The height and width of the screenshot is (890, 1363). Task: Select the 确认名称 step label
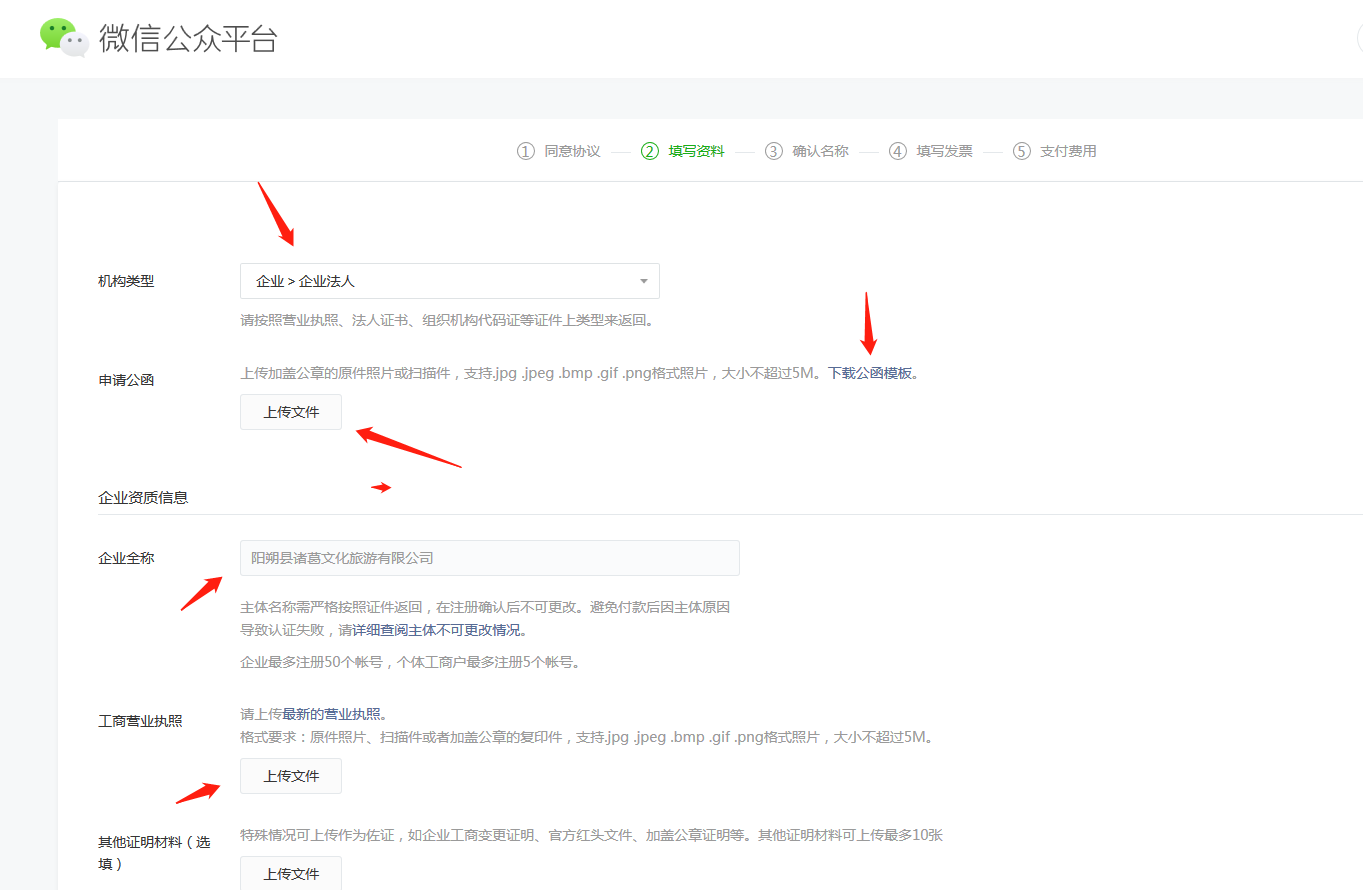pyautogui.click(x=820, y=150)
